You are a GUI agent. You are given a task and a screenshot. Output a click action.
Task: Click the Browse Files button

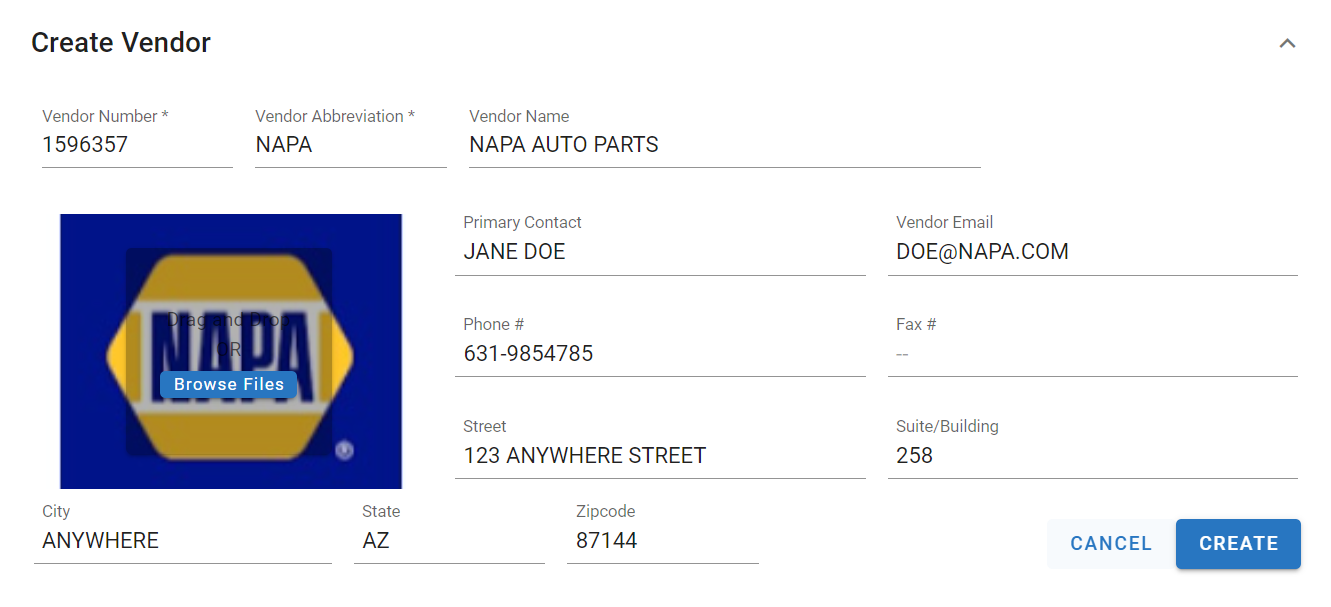click(229, 384)
